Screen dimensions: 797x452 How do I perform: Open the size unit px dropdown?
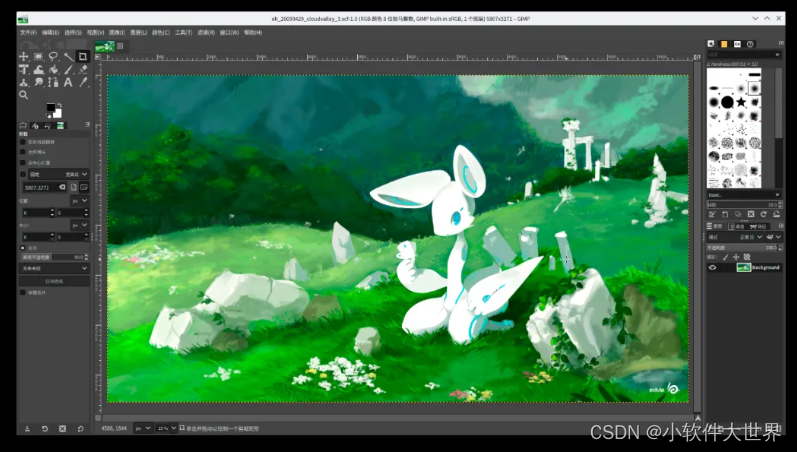tap(79, 225)
